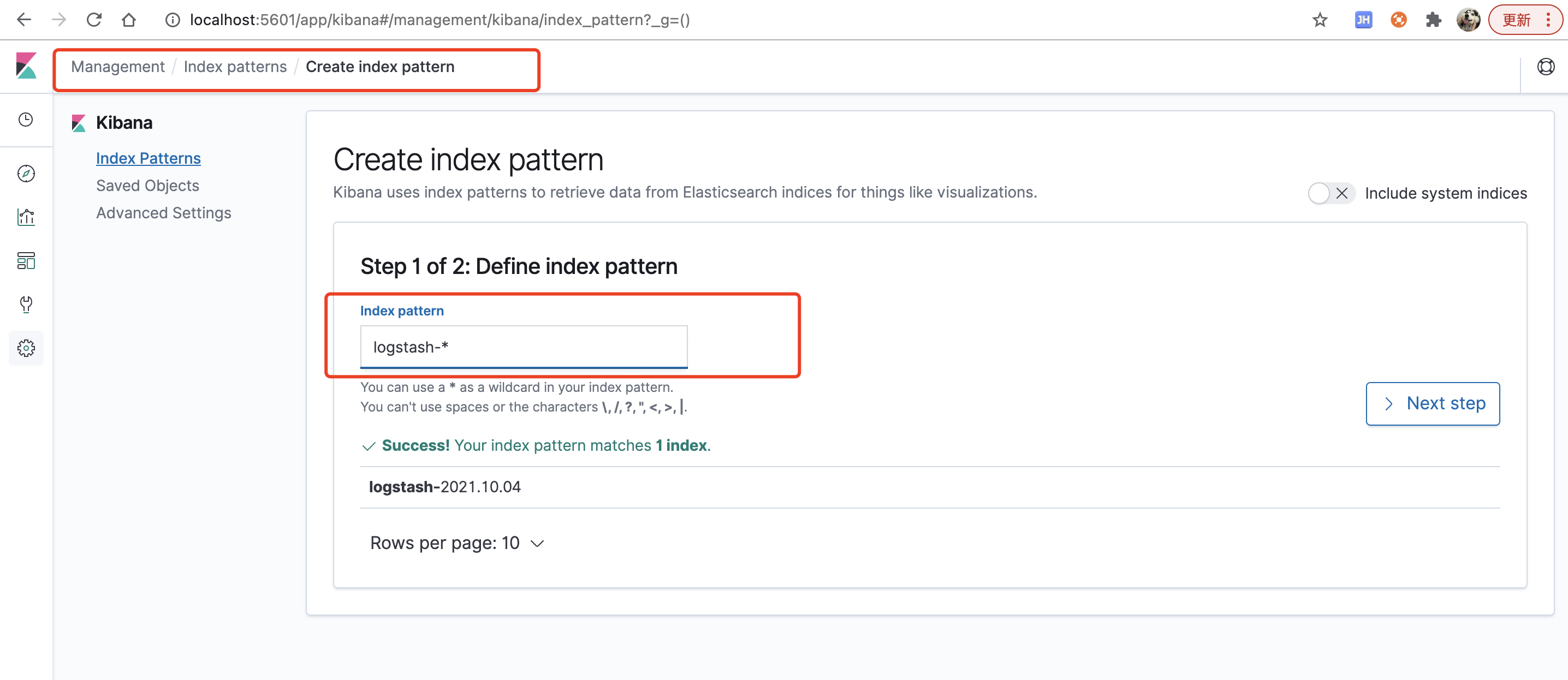Click the Step 1 of 2 heading
Viewport: 1568px width, 680px height.
click(519, 266)
